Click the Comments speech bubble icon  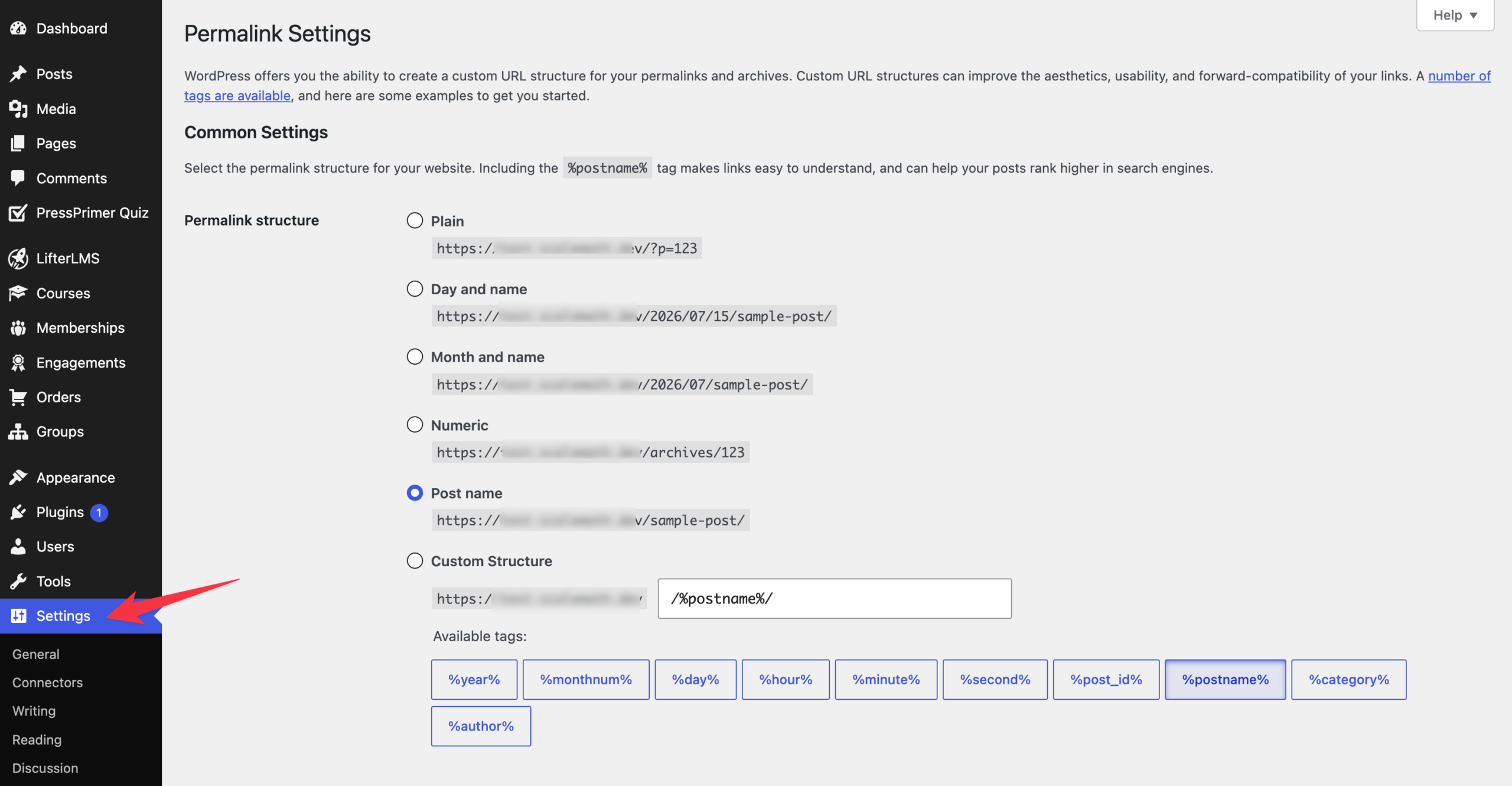(x=18, y=178)
